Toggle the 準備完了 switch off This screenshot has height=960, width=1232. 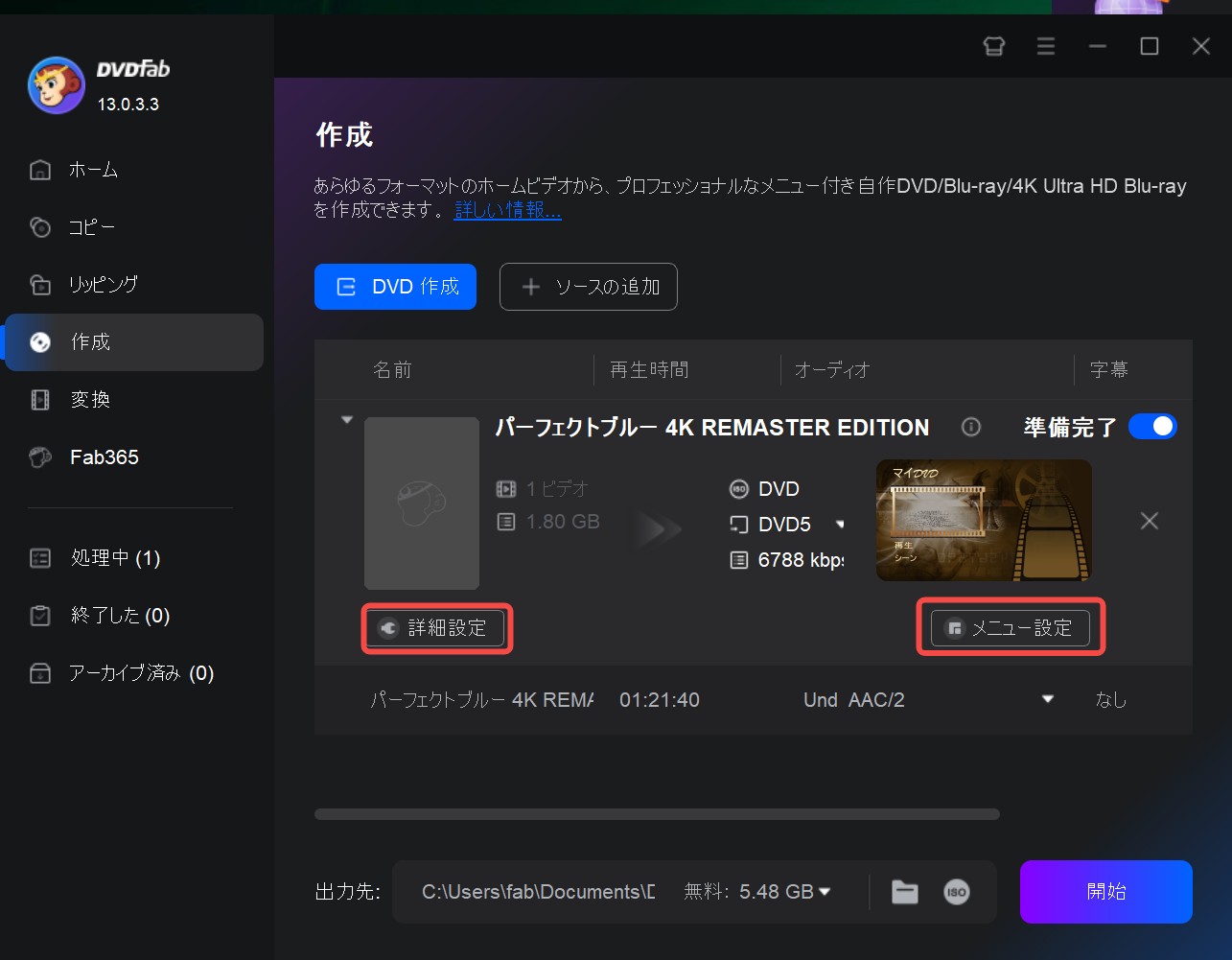(x=1152, y=426)
